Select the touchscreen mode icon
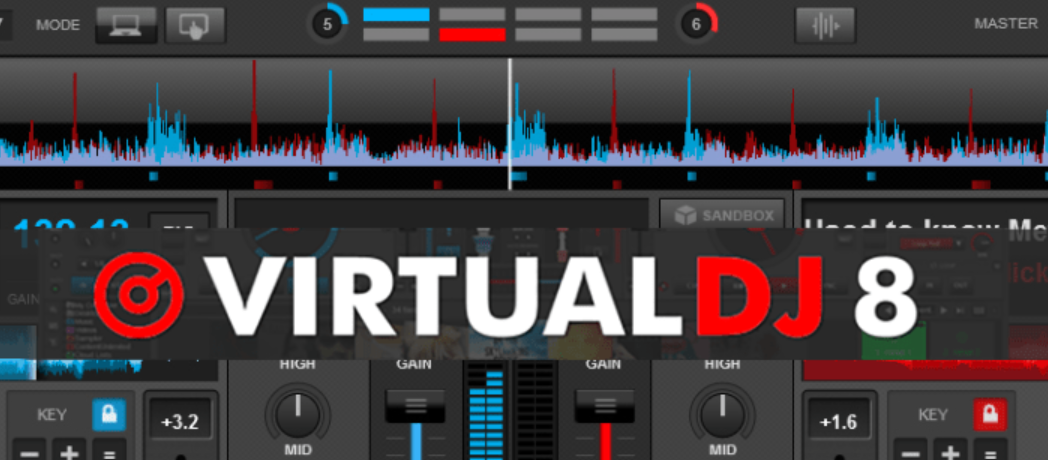The image size is (1048, 460). [195, 24]
